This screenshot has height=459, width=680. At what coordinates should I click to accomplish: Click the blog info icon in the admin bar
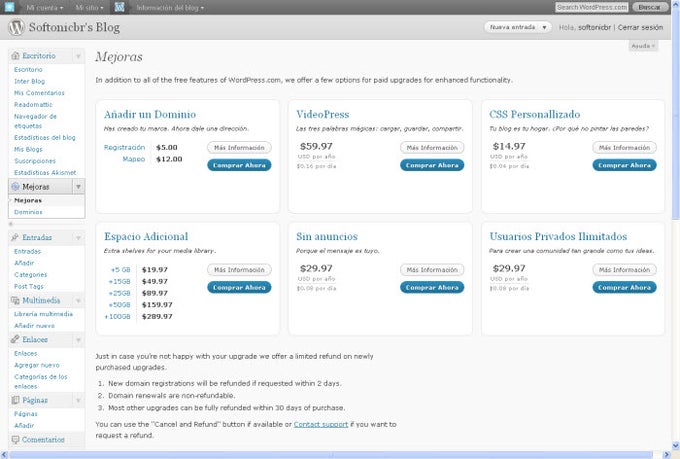pyautogui.click(x=120, y=7)
